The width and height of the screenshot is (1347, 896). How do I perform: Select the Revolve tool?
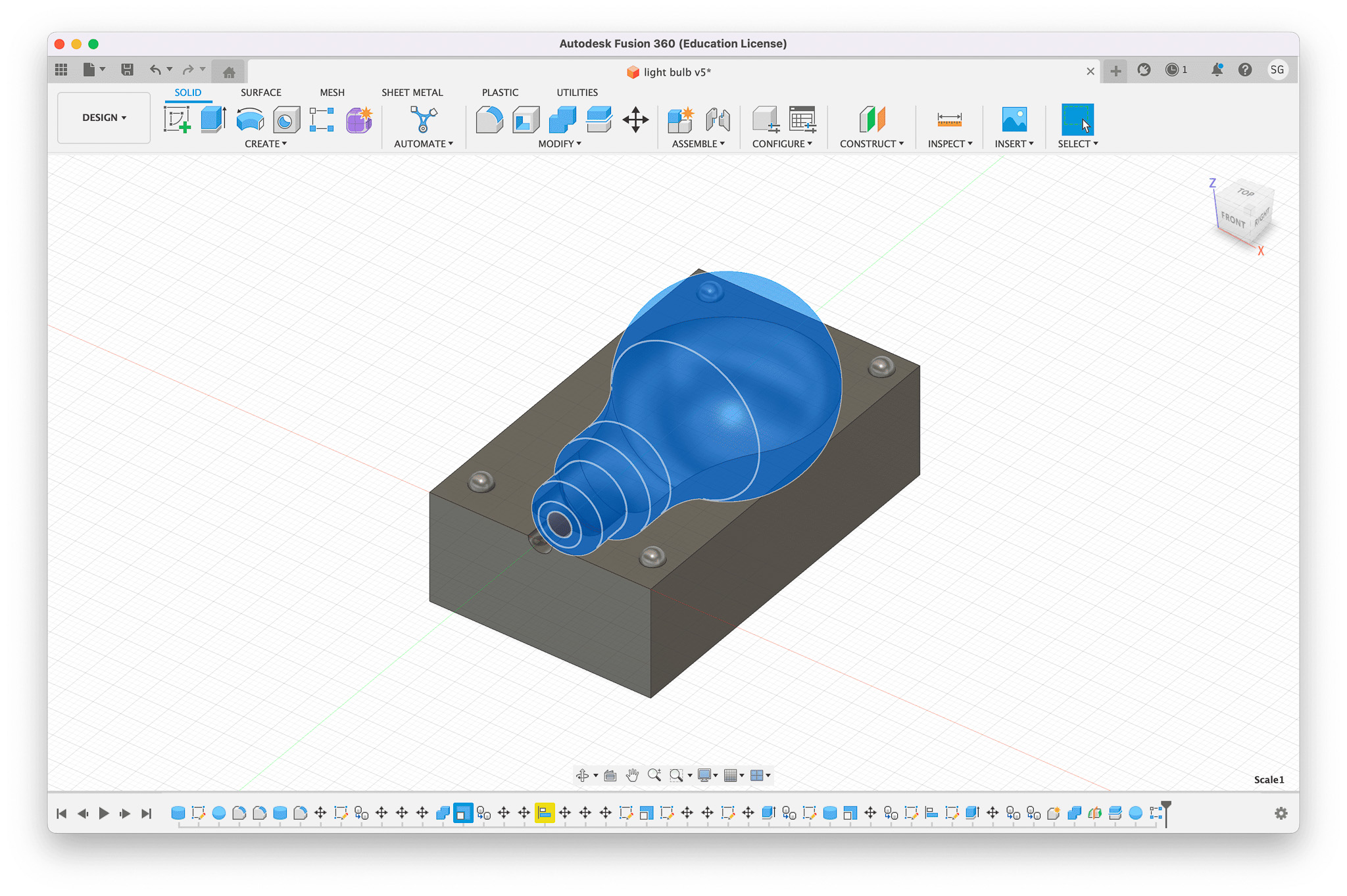point(250,120)
